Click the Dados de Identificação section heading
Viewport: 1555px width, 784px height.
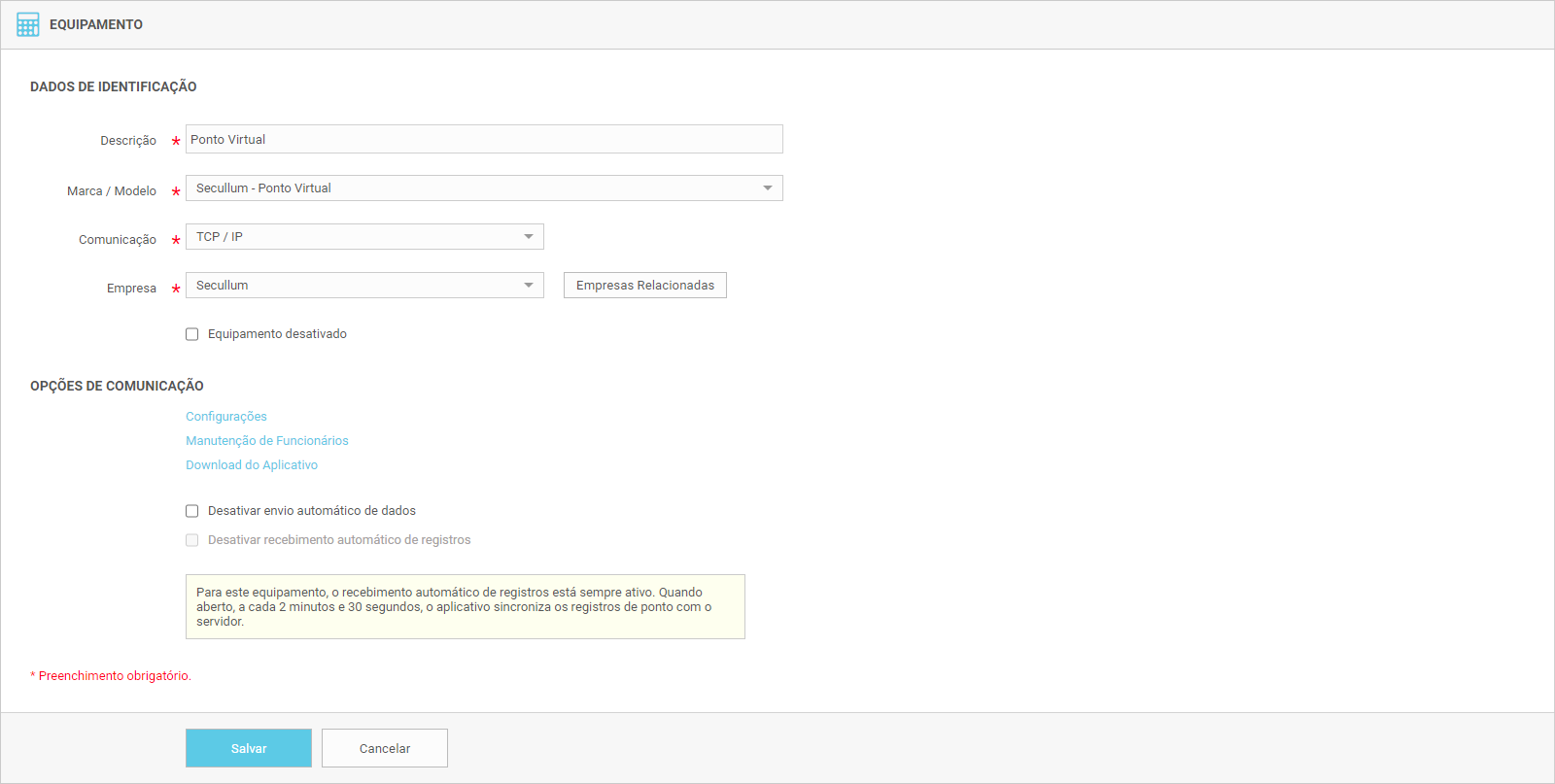114,86
